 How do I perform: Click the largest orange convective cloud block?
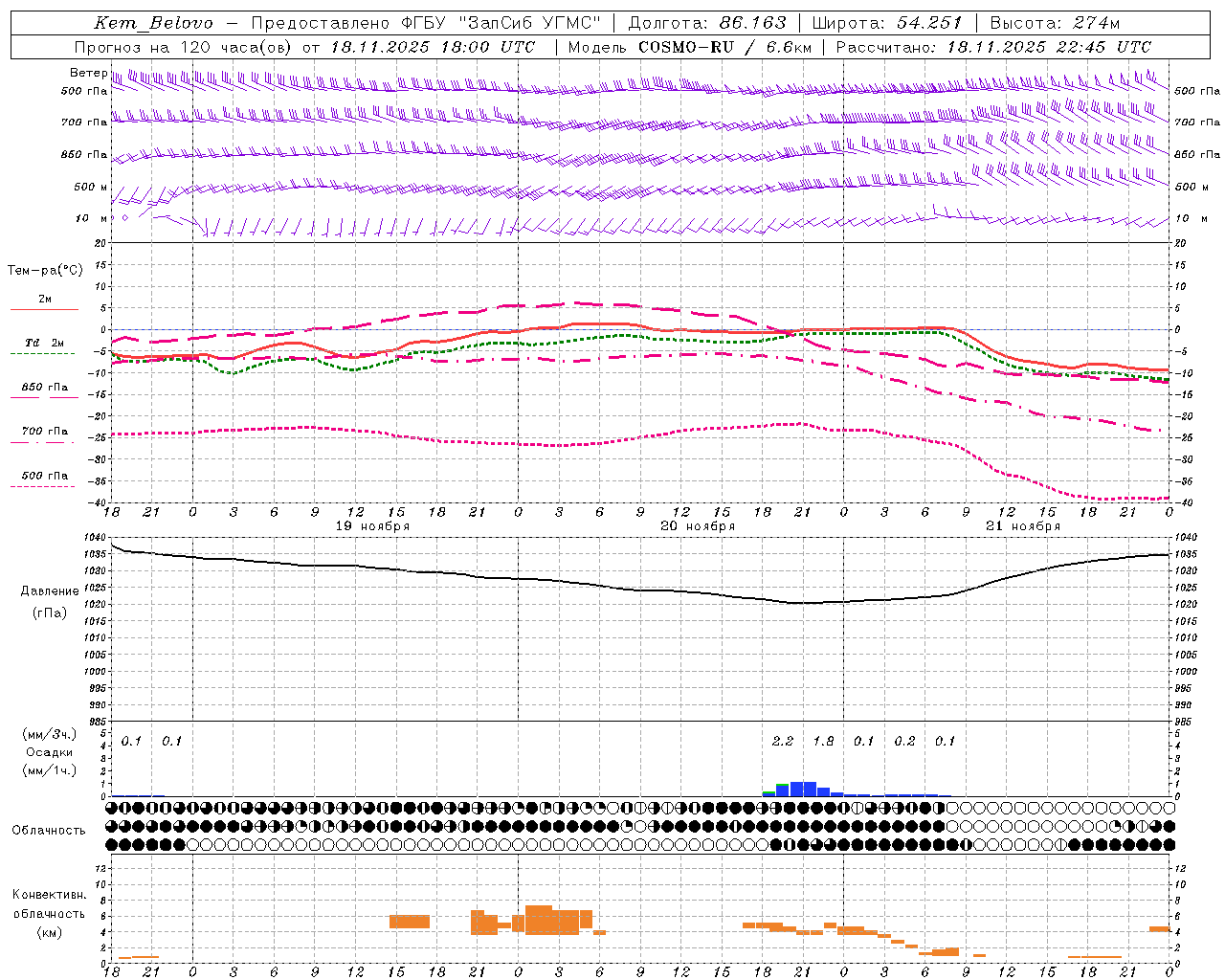[552, 920]
